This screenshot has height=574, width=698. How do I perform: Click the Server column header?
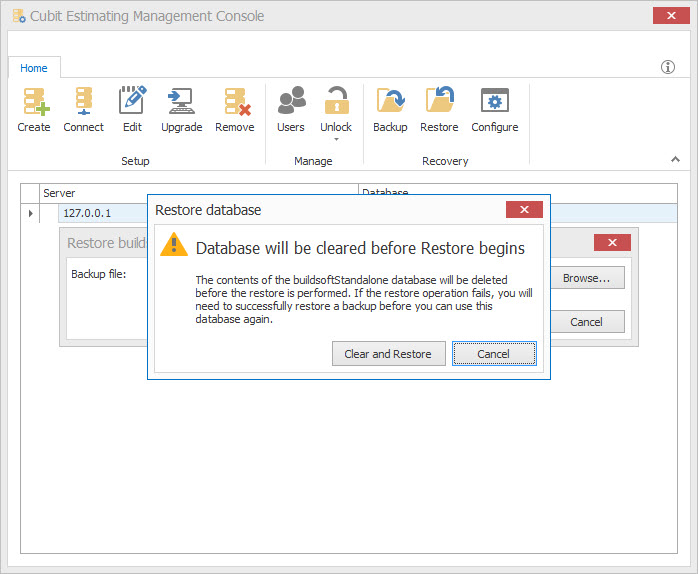click(x=199, y=193)
